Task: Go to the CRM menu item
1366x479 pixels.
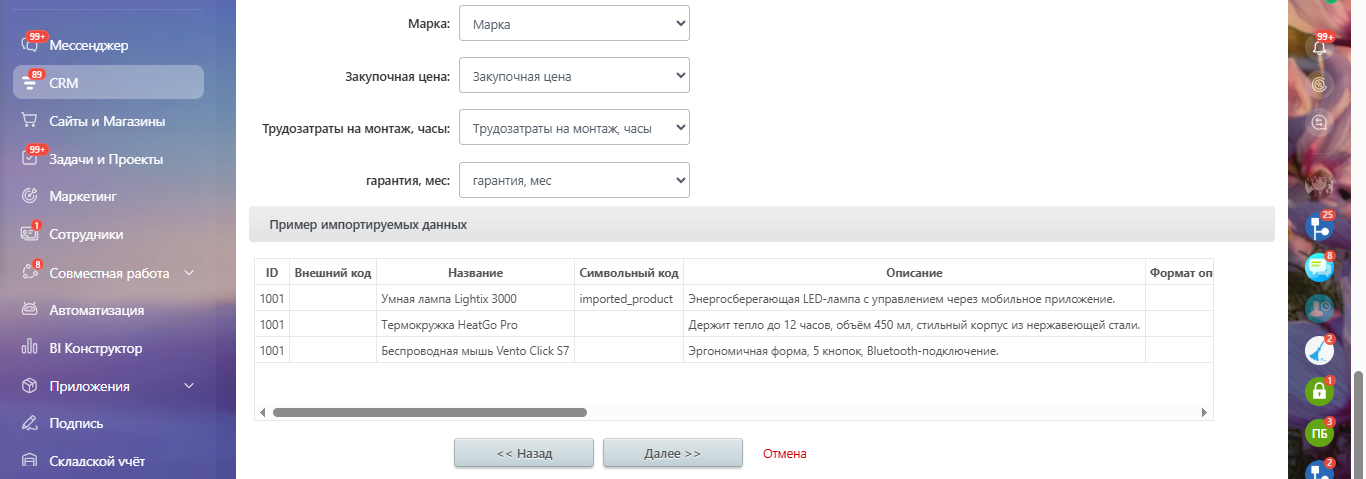Action: click(108, 83)
